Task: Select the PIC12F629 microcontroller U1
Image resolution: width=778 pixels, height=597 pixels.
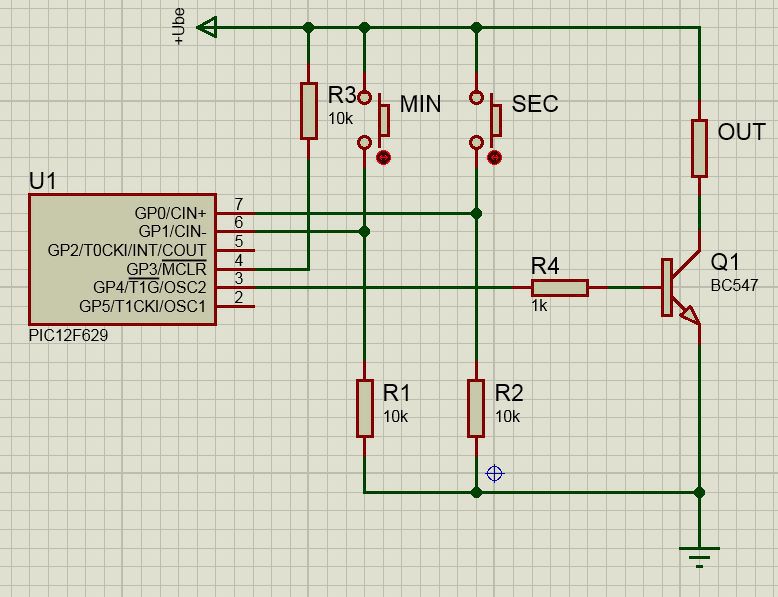Action: point(123,260)
